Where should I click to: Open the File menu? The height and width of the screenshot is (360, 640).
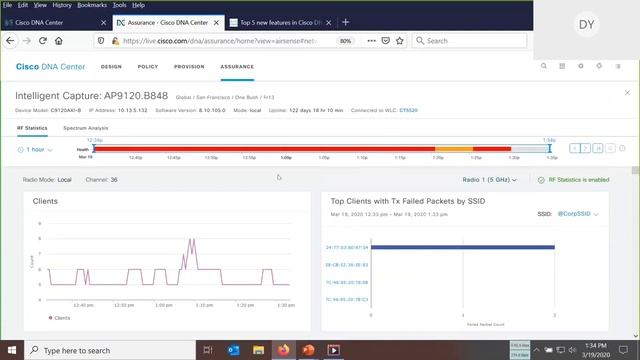coord(7,5)
